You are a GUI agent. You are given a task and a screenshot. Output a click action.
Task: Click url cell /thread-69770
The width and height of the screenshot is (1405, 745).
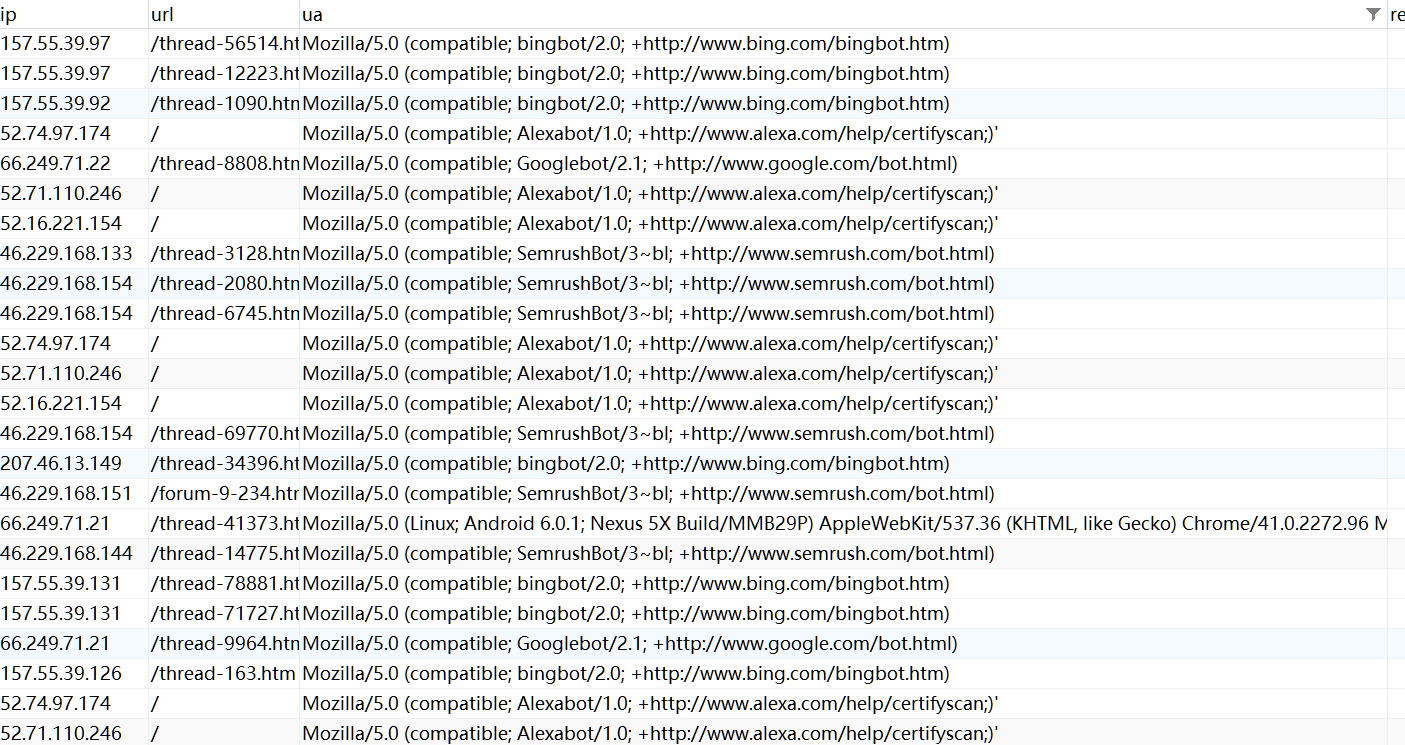pyautogui.click(x=224, y=434)
